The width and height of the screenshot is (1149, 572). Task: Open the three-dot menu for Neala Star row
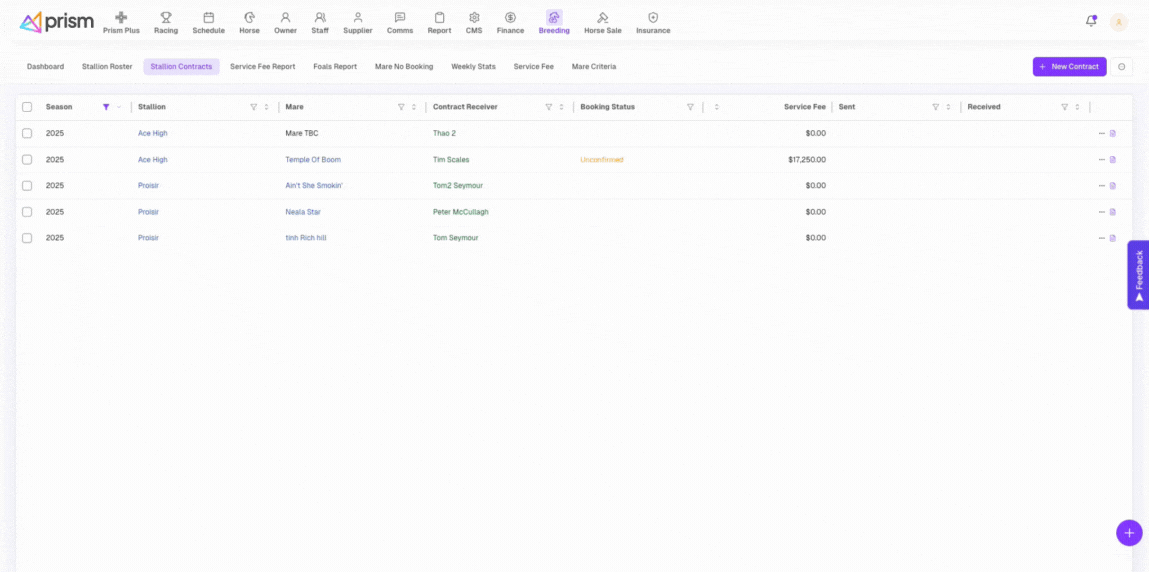1101,212
